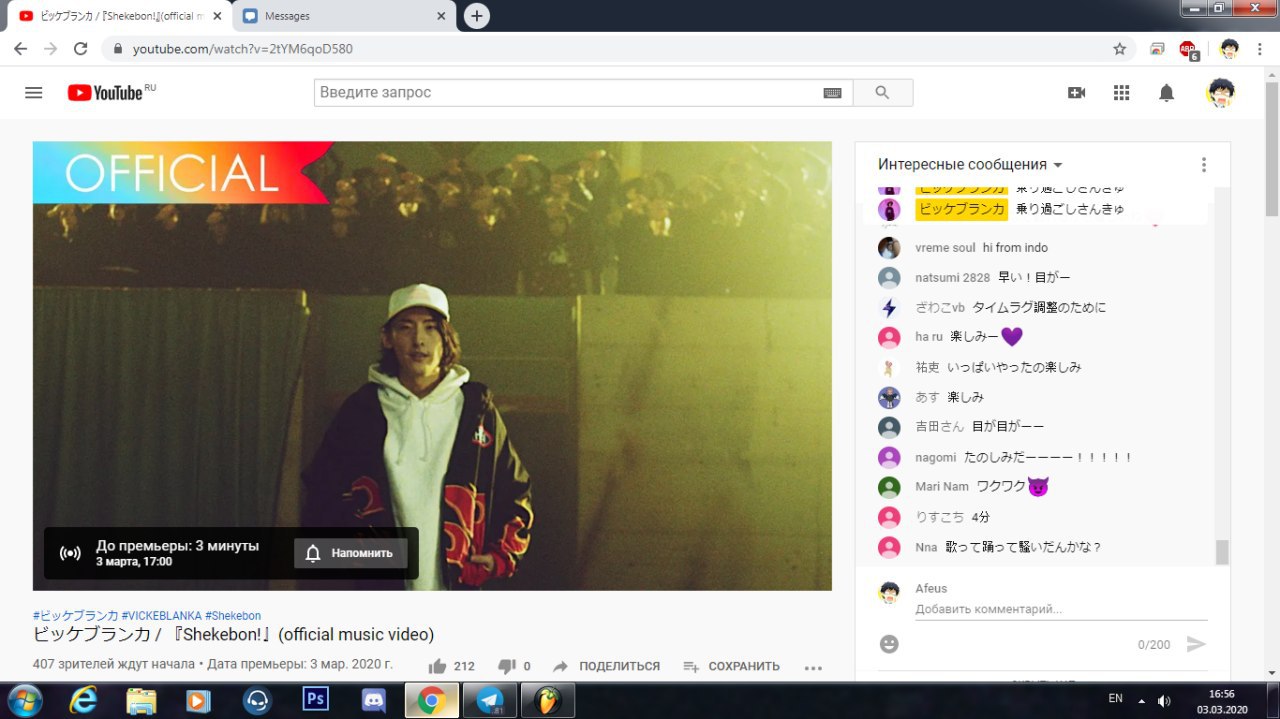This screenshot has width=1280, height=719.
Task: Open the YouTube apps grid icon
Action: click(1121, 92)
